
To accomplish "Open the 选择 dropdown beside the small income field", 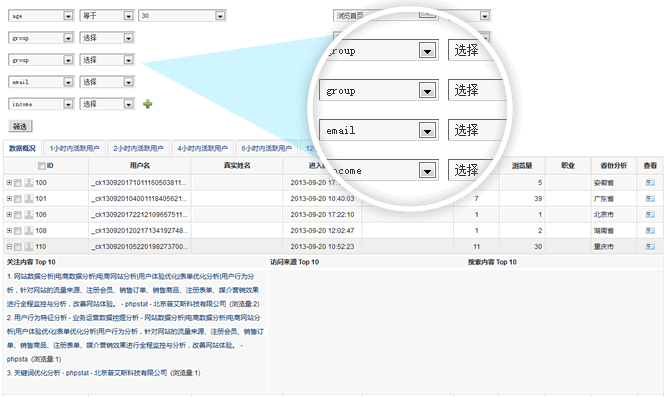I will pos(107,104).
